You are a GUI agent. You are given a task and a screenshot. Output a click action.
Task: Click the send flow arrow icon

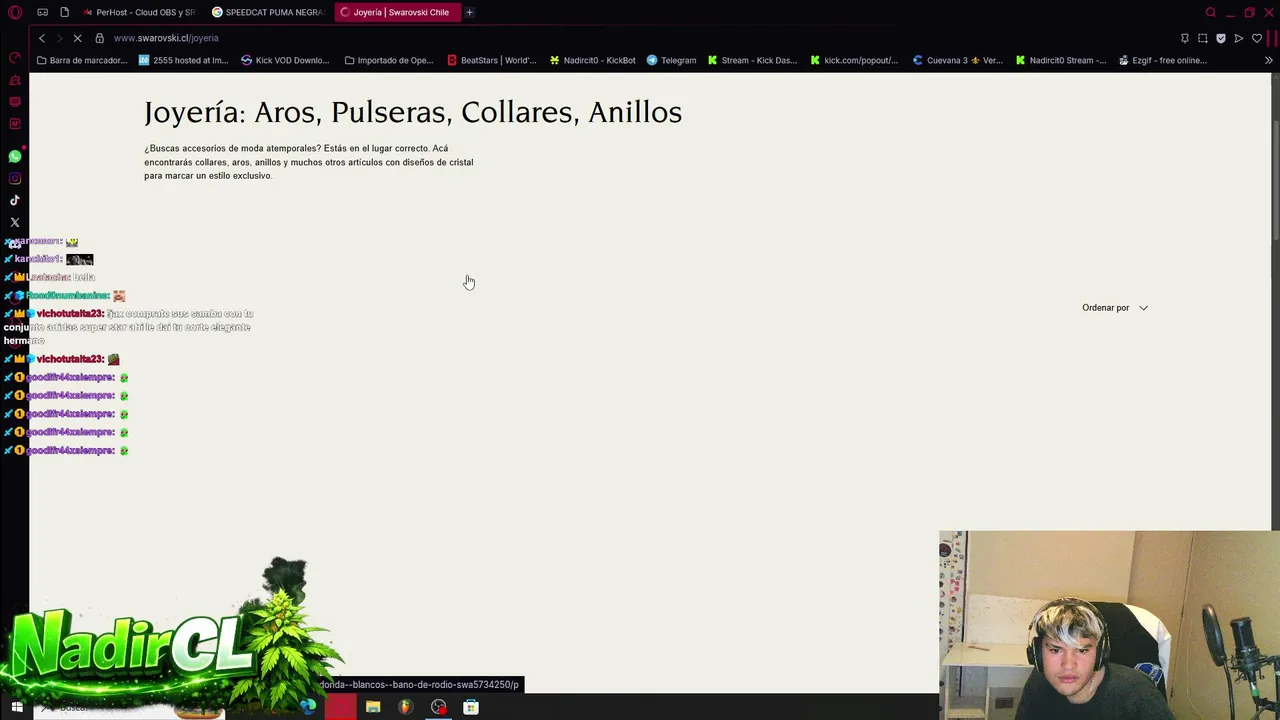1239,38
